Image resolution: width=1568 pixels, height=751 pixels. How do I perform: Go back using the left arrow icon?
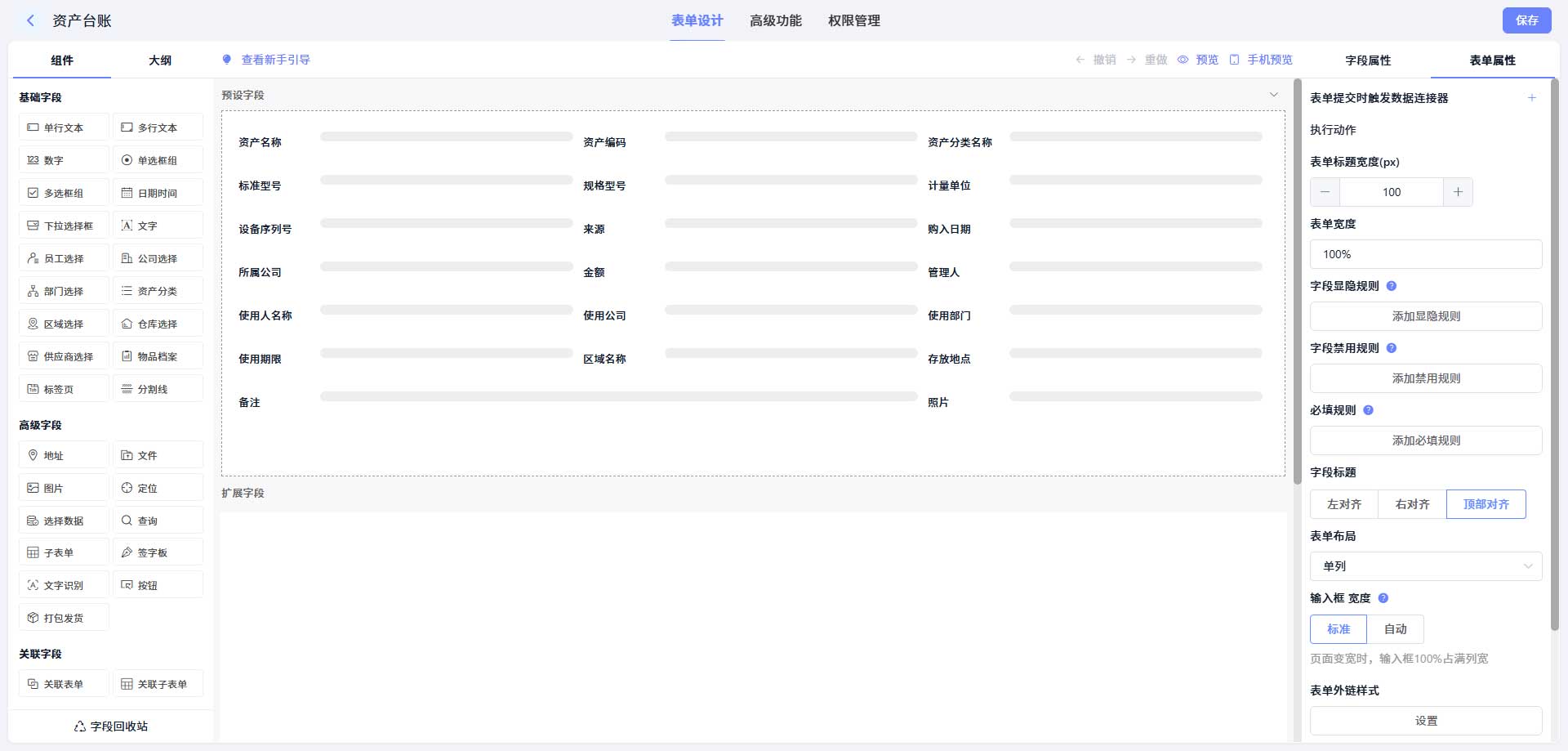click(x=30, y=20)
